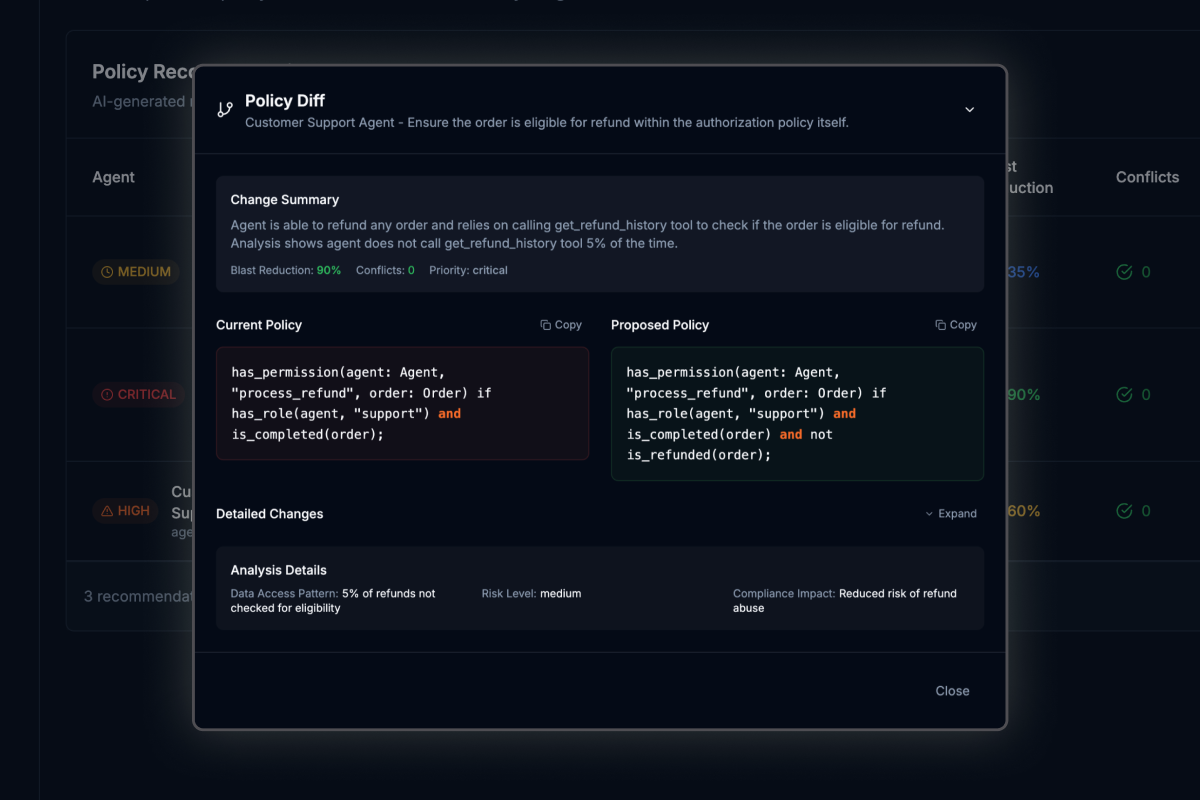Viewport: 1200px width, 800px height.
Task: Click the CRITICAL priority badge
Action: pyautogui.click(x=138, y=394)
